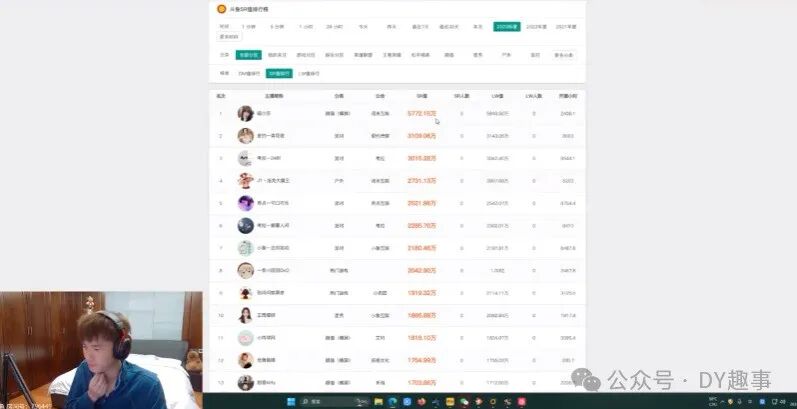The image size is (797, 409).
Task: Click the SR value 1703.86万
Action: tap(421, 382)
